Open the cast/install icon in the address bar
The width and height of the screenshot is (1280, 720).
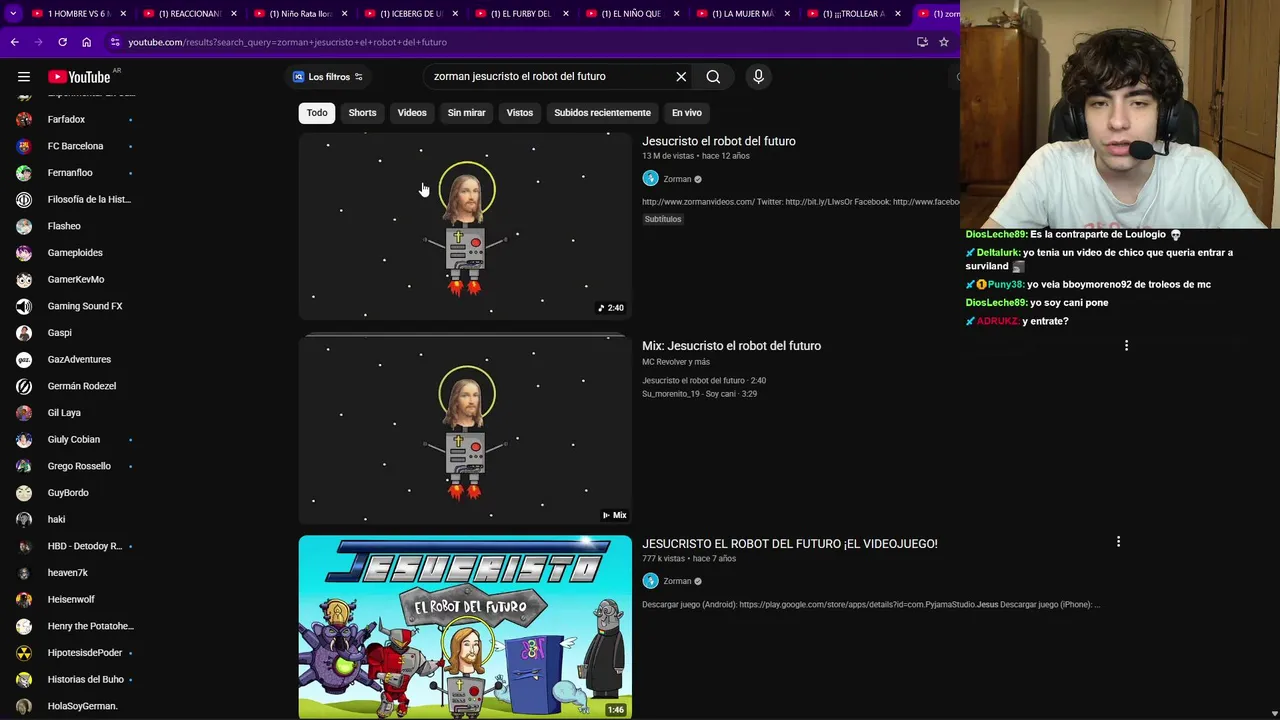point(922,42)
